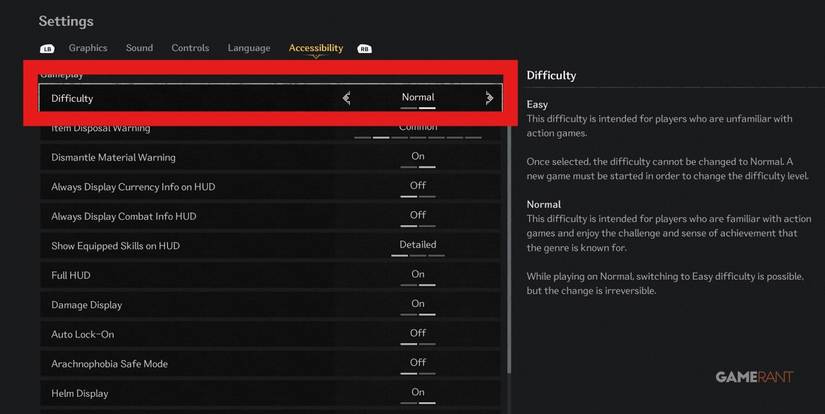Toggle Arachnophobia Safe Mode off value
This screenshot has width=825, height=414.
[418, 363]
